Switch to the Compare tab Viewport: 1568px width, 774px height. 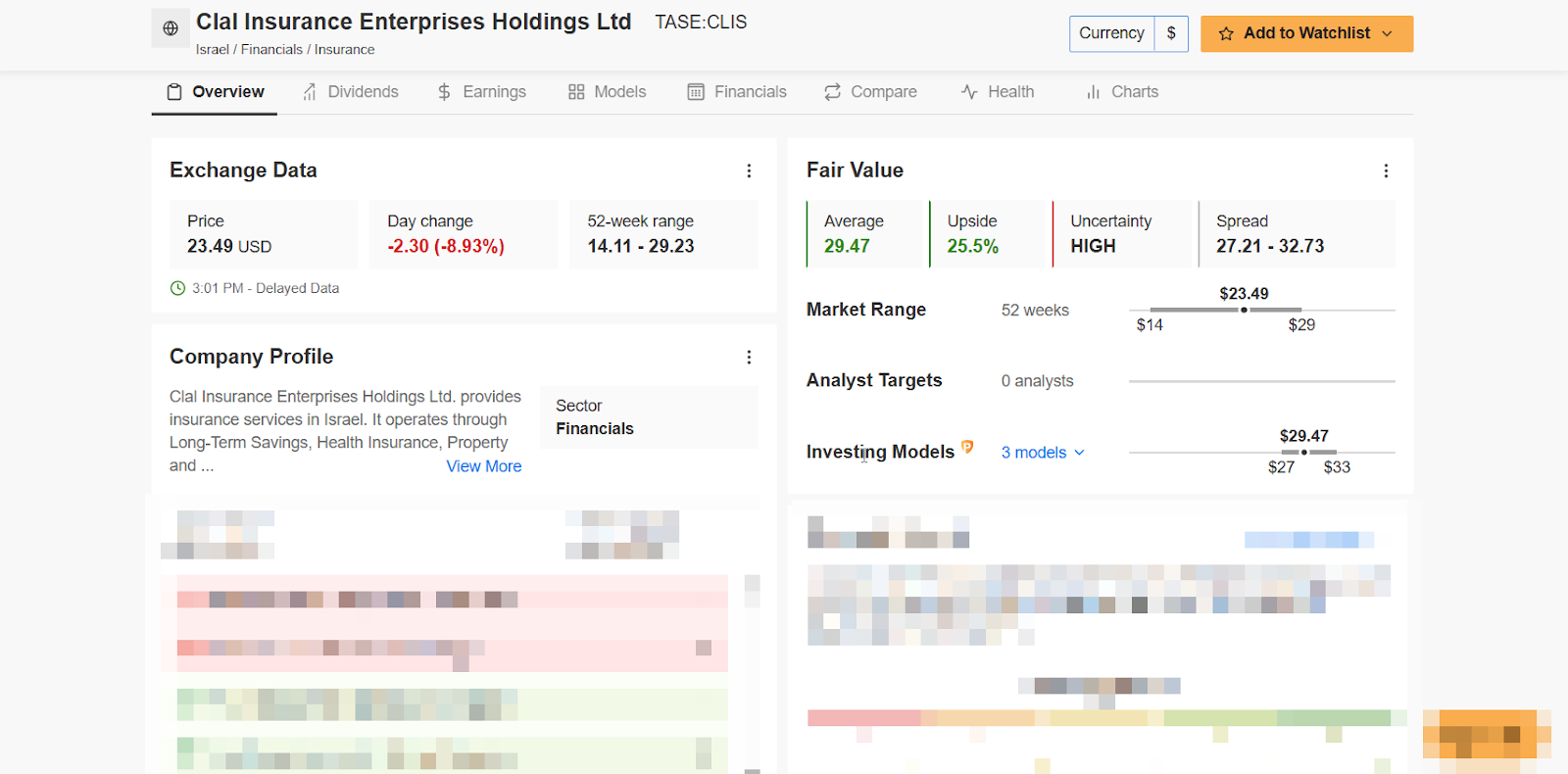coord(870,92)
